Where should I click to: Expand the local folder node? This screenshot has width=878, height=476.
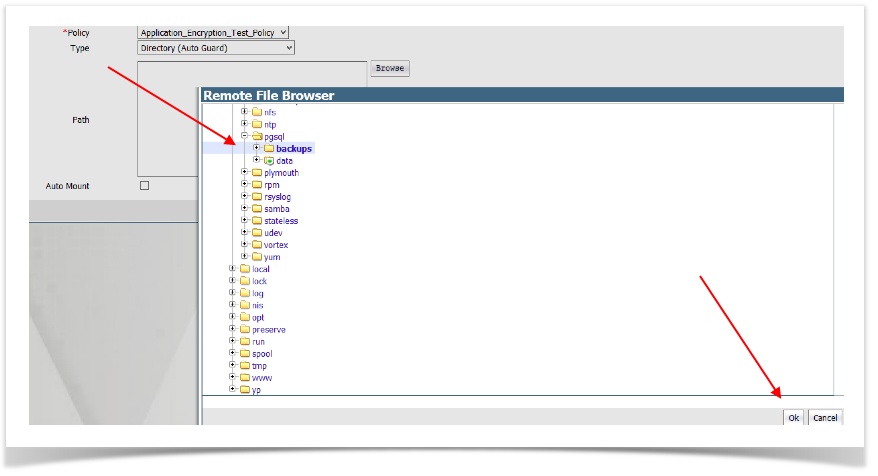click(x=233, y=269)
